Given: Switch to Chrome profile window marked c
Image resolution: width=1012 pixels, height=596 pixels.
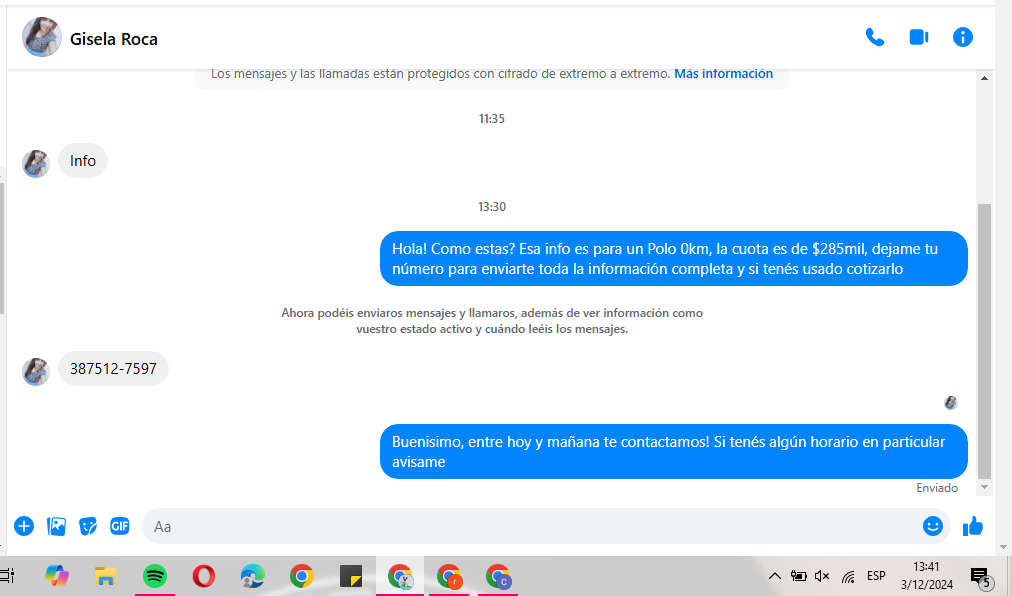Looking at the screenshot, I should point(498,576).
